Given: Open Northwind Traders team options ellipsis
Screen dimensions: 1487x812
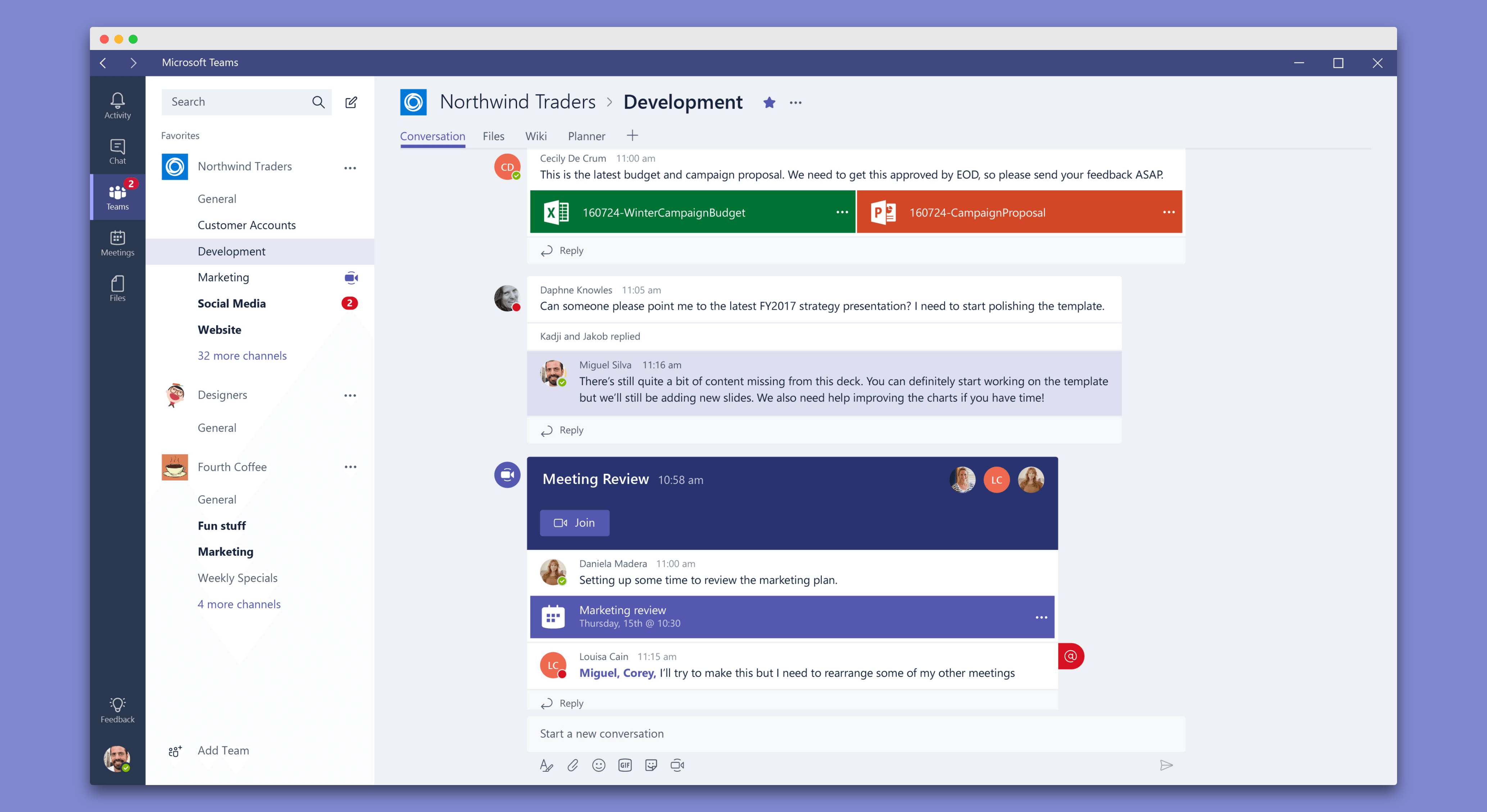Looking at the screenshot, I should click(350, 167).
